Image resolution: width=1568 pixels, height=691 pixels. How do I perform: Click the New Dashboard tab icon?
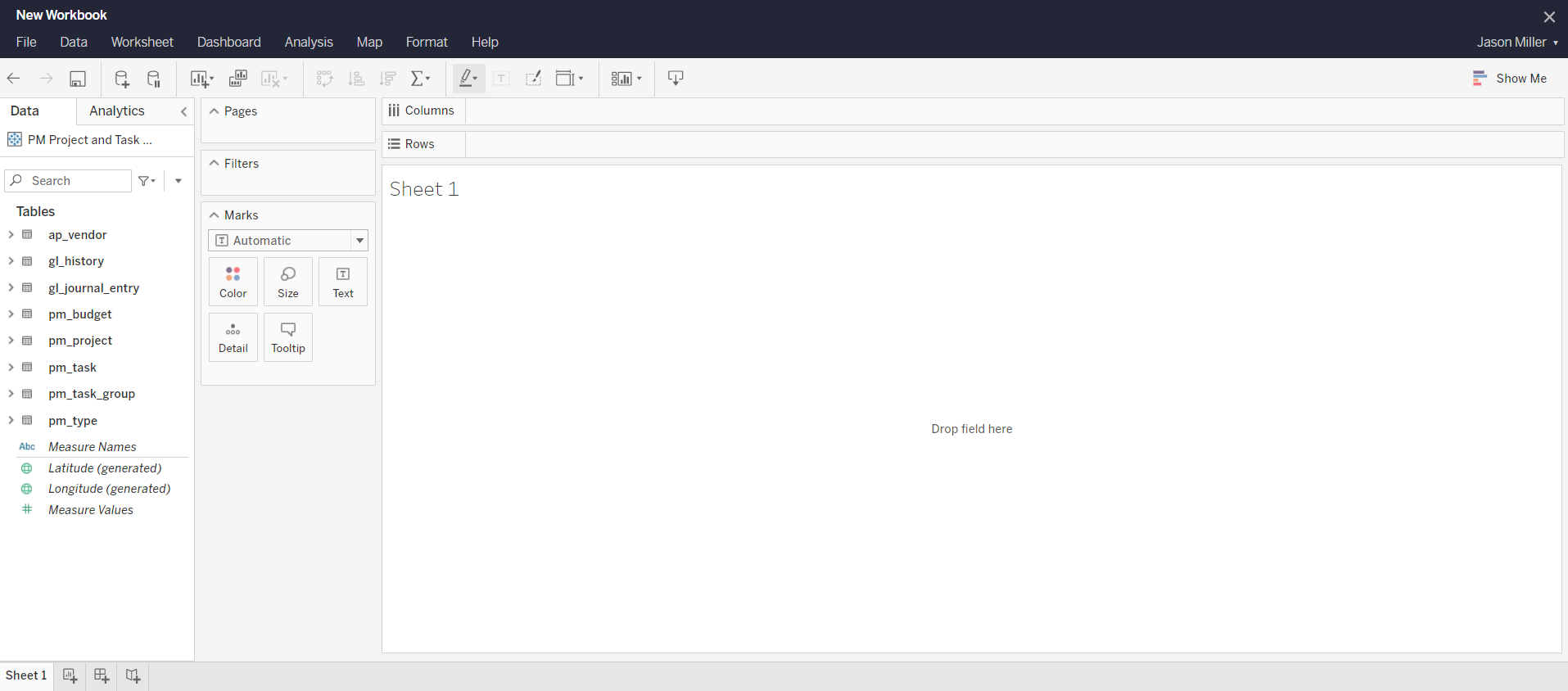coord(102,675)
